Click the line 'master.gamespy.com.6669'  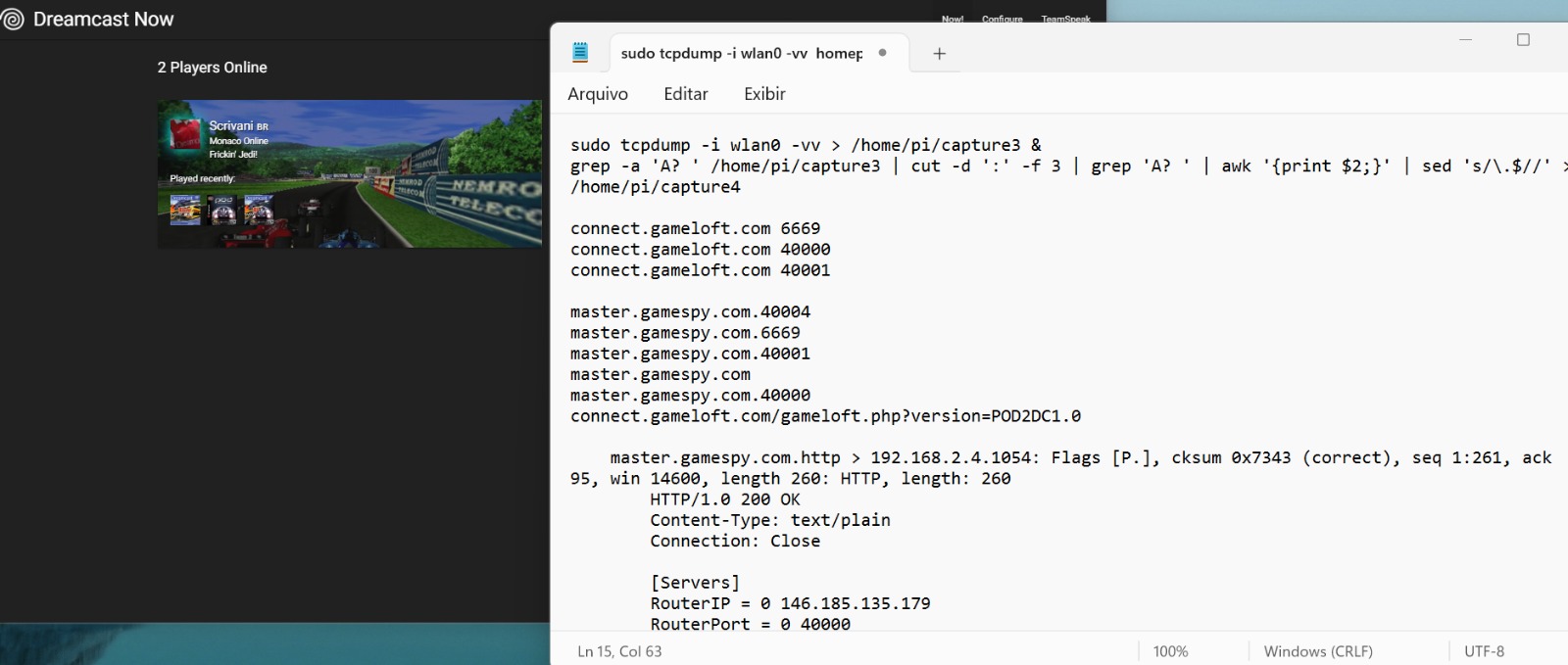pos(685,333)
